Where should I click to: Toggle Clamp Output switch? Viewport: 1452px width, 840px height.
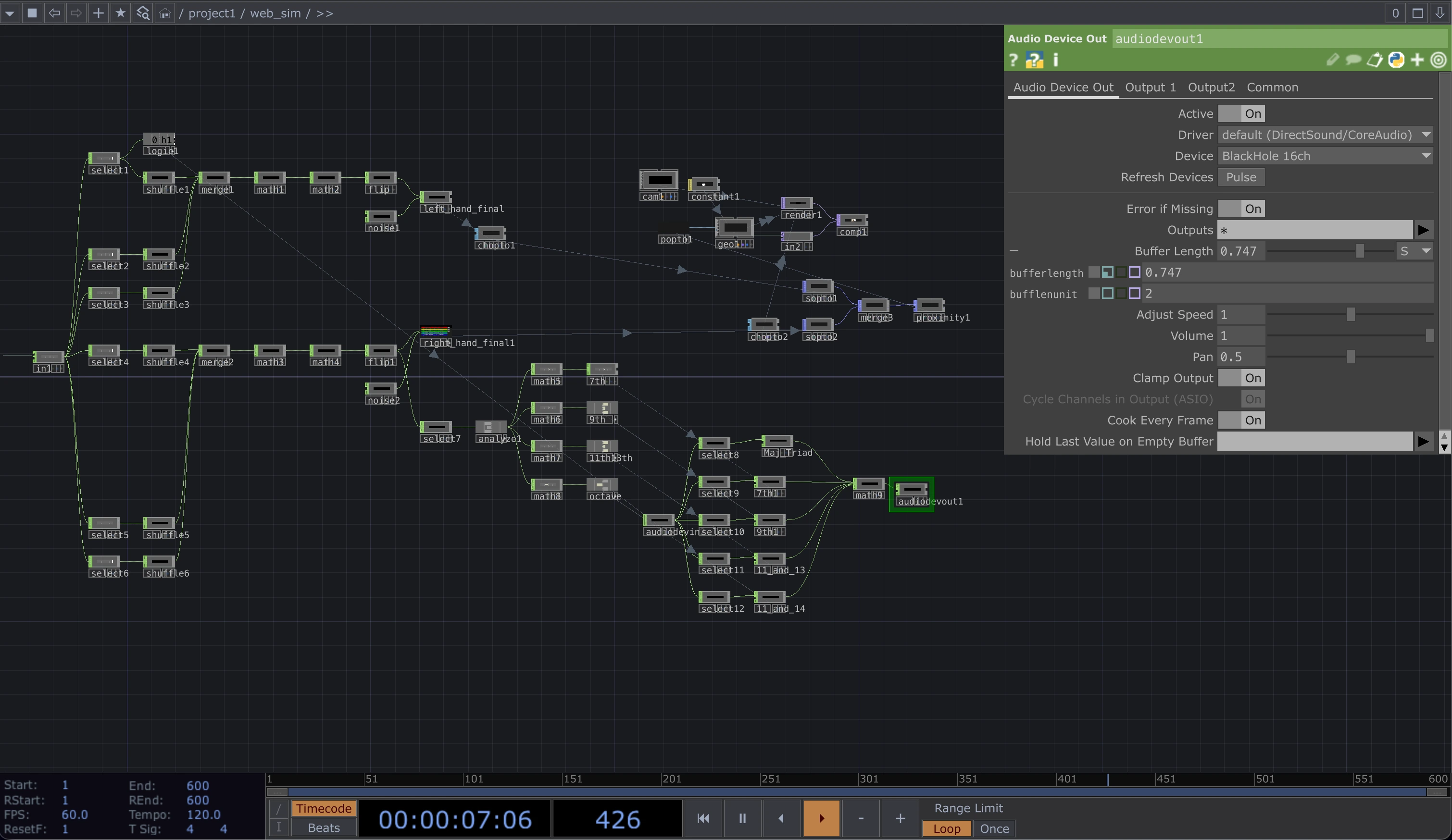pos(1241,378)
